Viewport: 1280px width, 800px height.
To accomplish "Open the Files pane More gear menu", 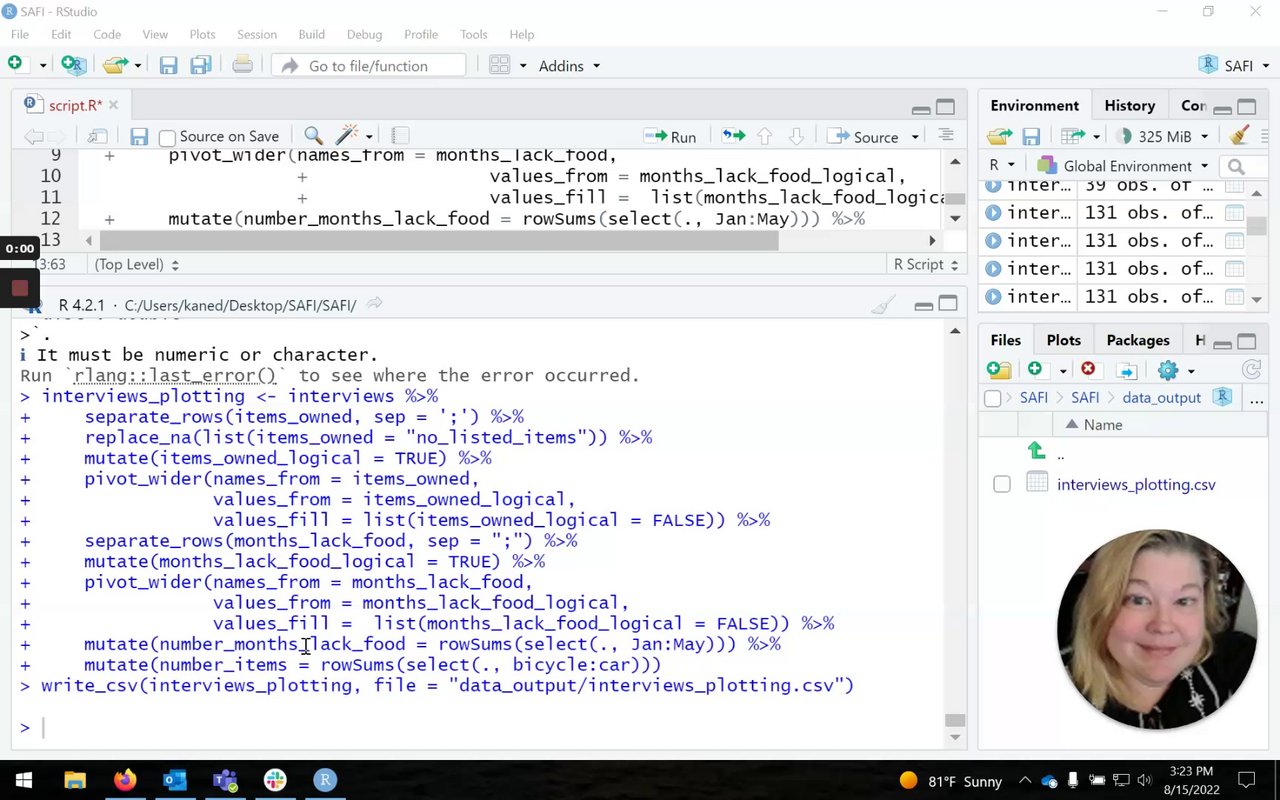I will click(x=1175, y=370).
